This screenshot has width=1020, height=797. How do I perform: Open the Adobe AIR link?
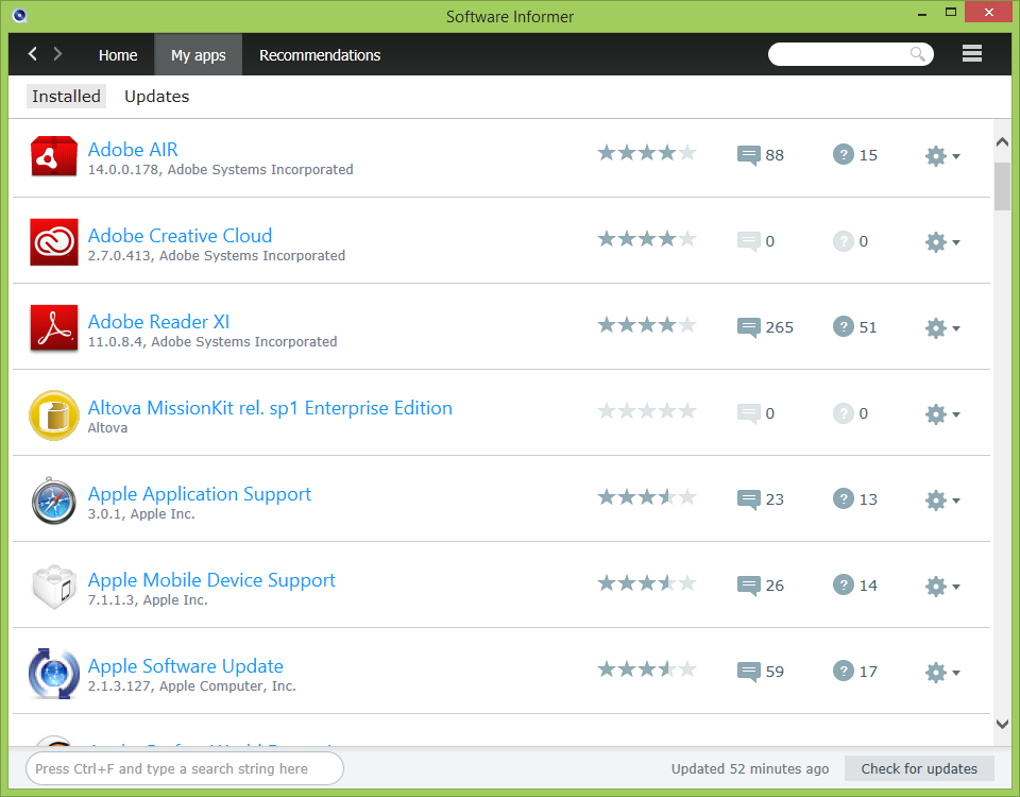(x=133, y=149)
